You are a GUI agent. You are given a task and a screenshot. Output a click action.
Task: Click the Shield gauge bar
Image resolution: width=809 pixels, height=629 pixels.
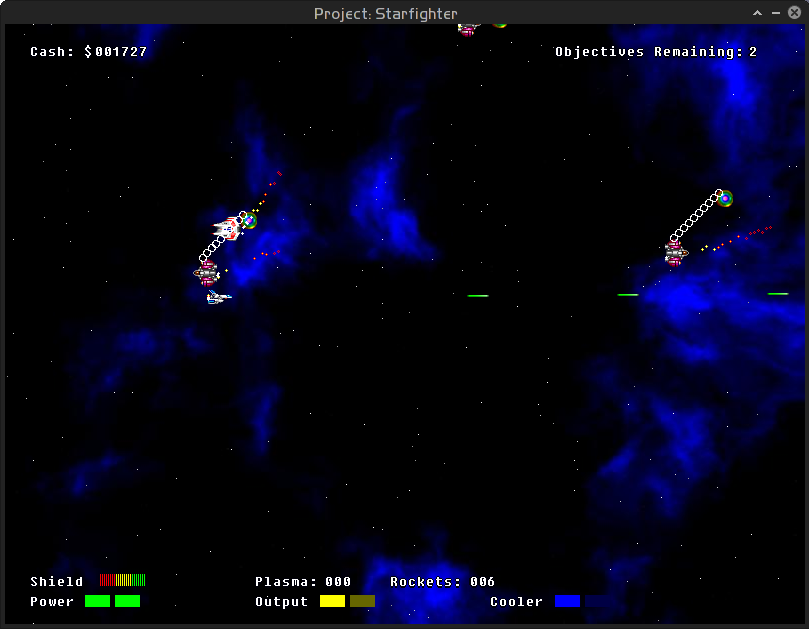[x=123, y=580]
